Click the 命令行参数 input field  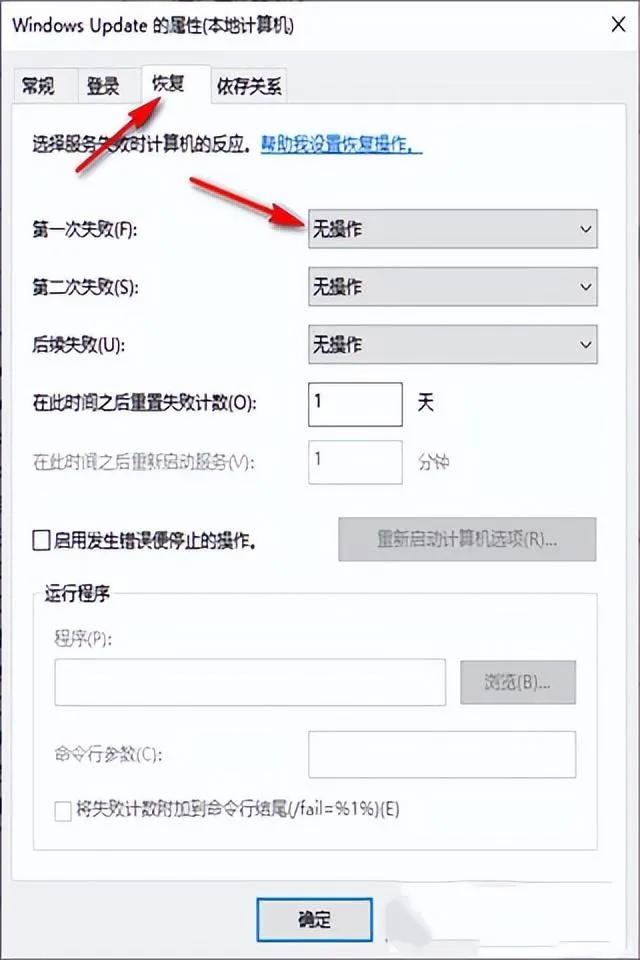441,754
